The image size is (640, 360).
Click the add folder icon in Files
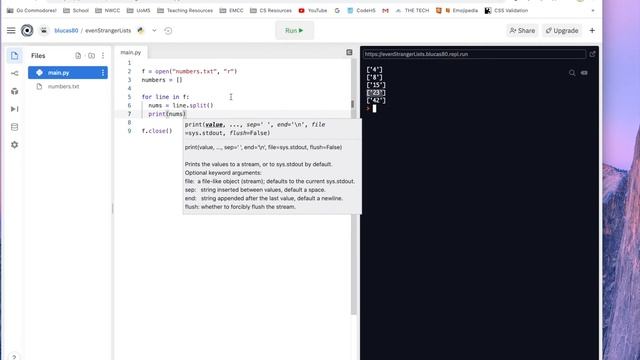pos(91,56)
